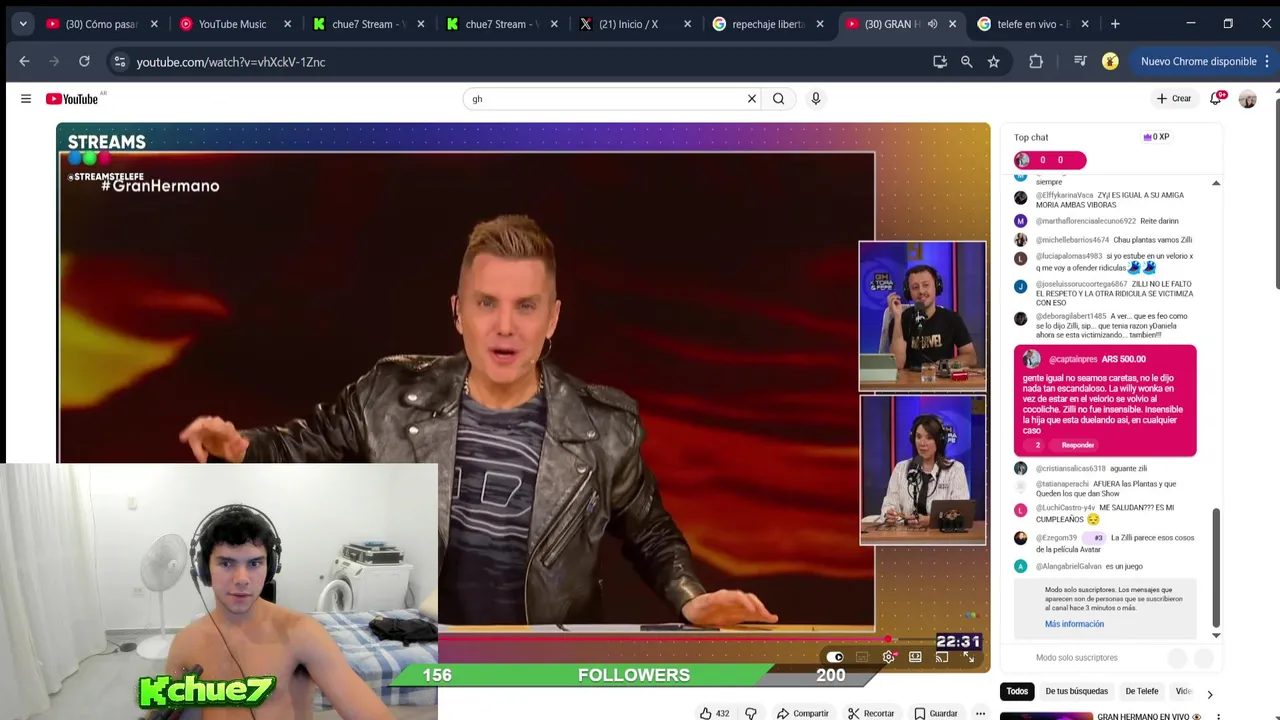The height and width of the screenshot is (720, 1280).
Task: Open account avatar menu
Action: pos(1247,99)
